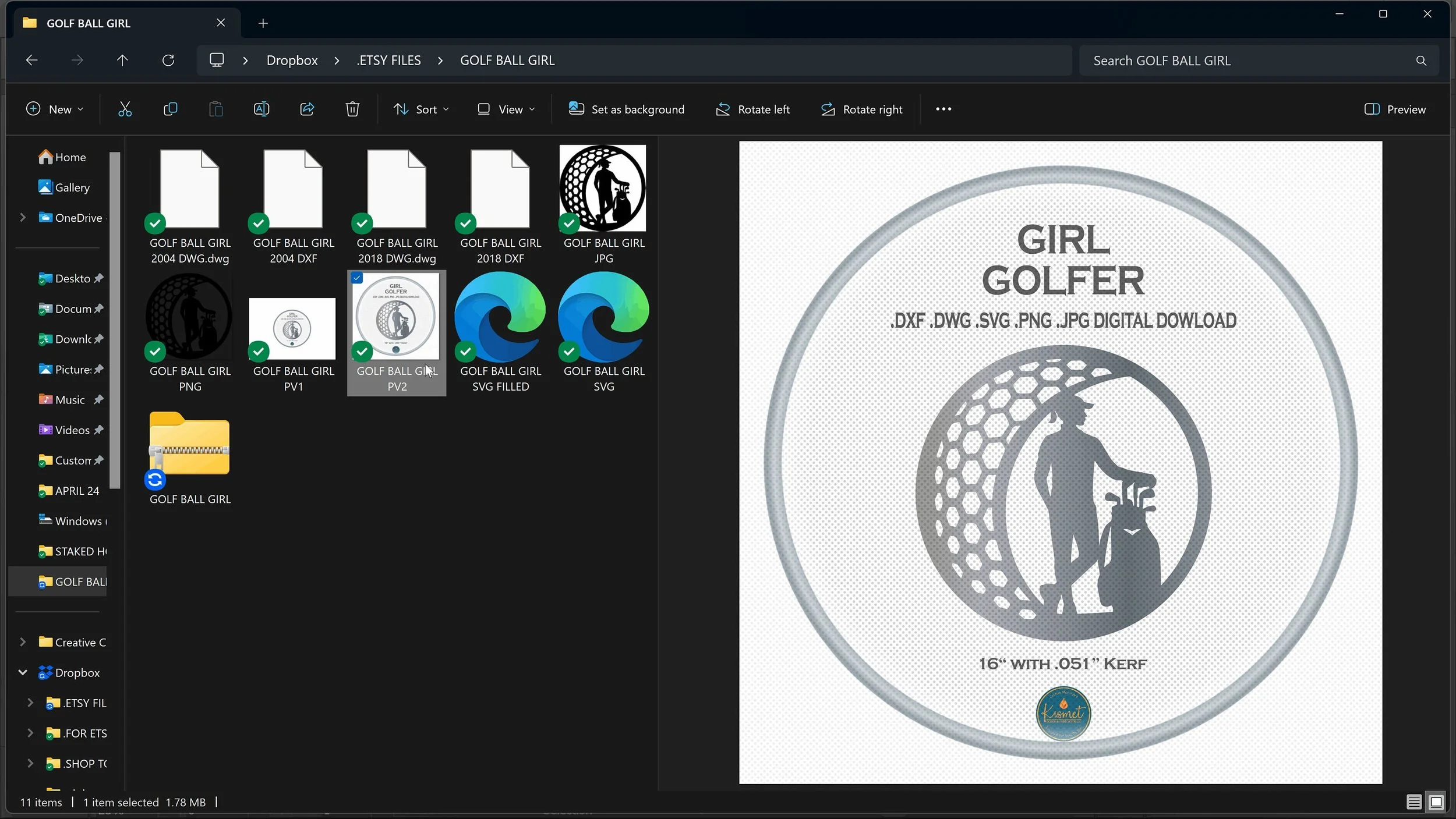Open the Documents quick access folder
Screen dimensions: 1456x819
pyautogui.click(x=70, y=309)
